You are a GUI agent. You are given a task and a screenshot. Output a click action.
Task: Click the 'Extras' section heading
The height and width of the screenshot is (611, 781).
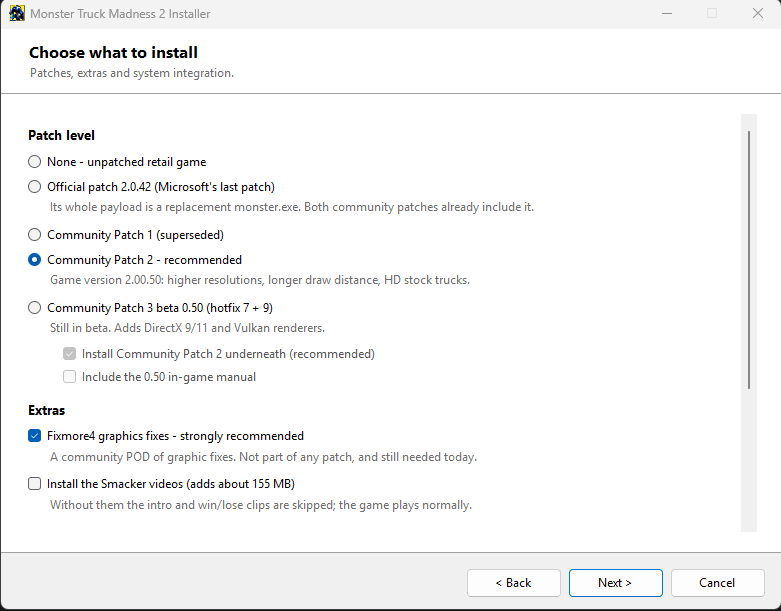click(46, 410)
